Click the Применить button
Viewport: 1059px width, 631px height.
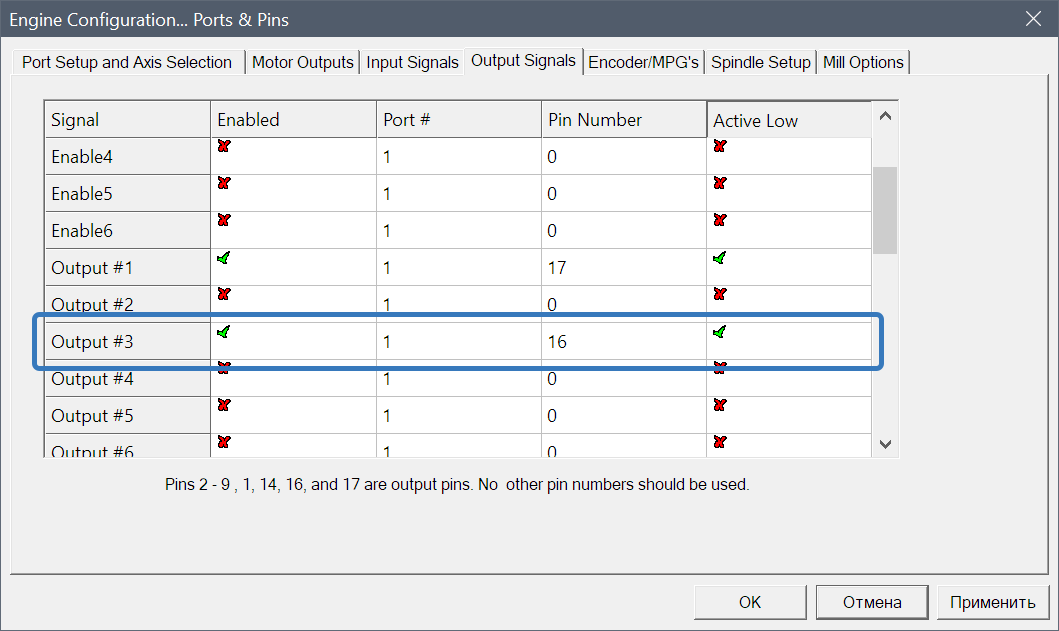pos(992,602)
